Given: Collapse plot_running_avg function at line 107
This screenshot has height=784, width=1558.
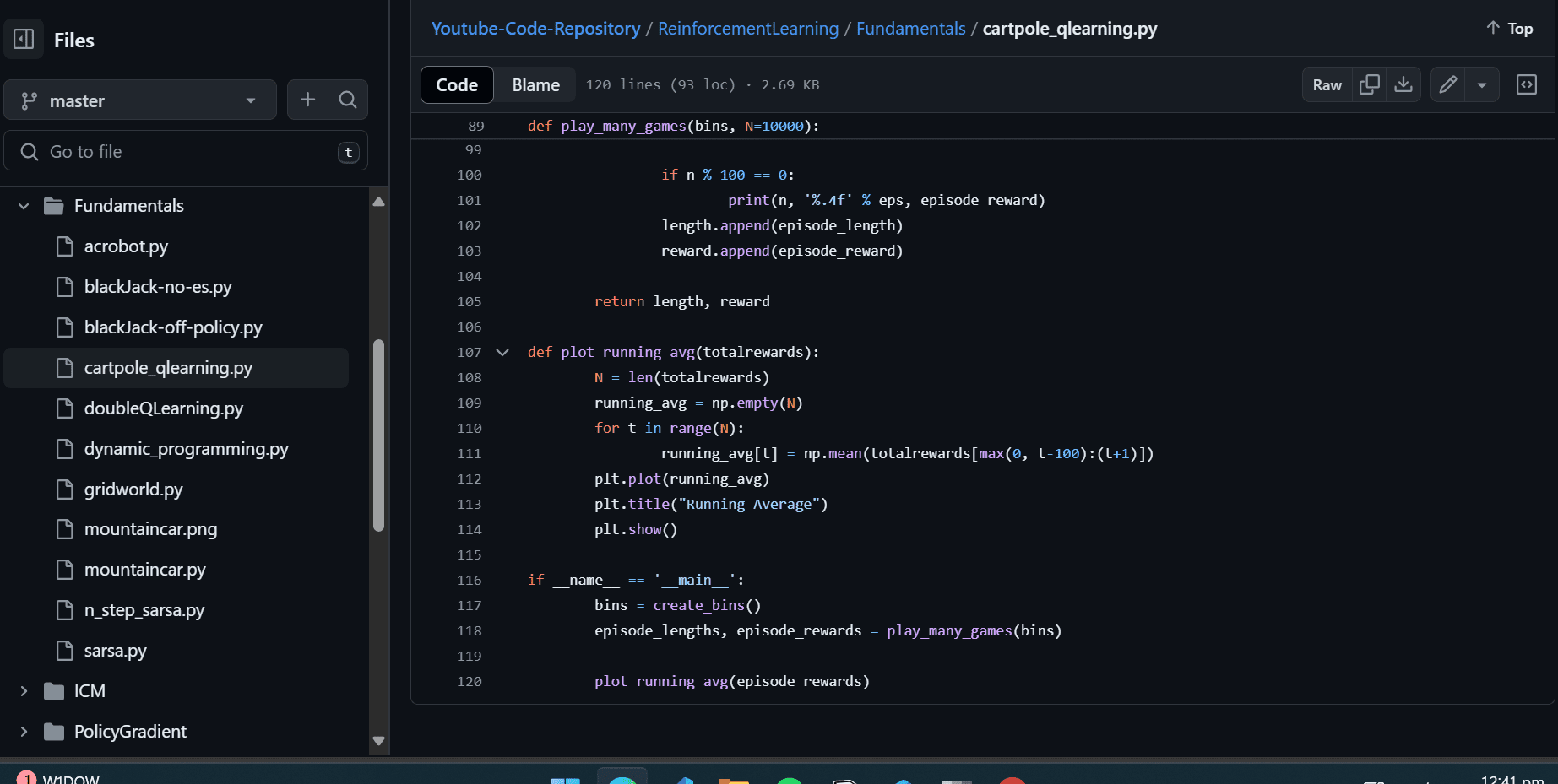Looking at the screenshot, I should [502, 352].
